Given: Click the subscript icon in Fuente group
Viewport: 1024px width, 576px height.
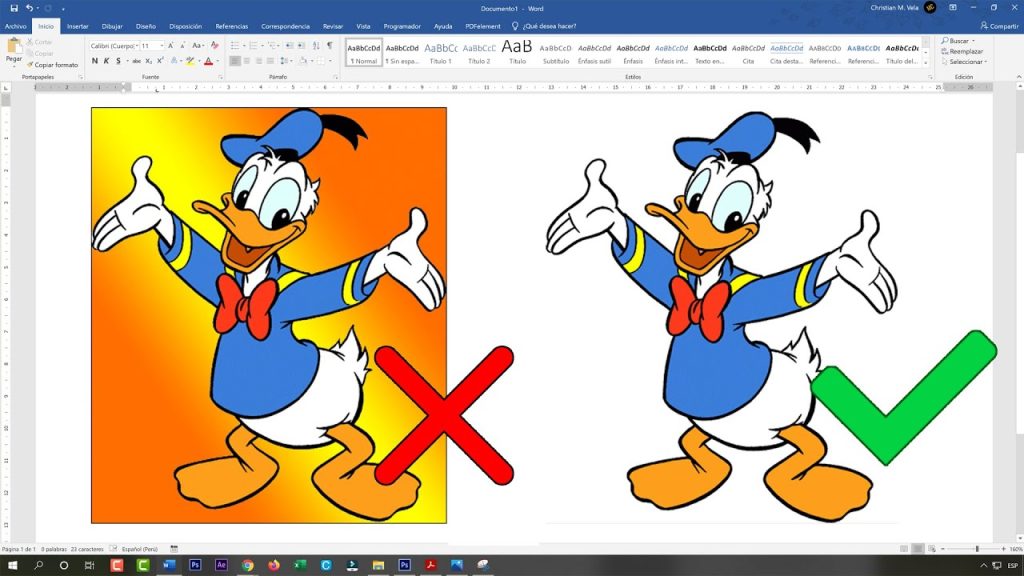Looking at the screenshot, I should coord(148,61).
